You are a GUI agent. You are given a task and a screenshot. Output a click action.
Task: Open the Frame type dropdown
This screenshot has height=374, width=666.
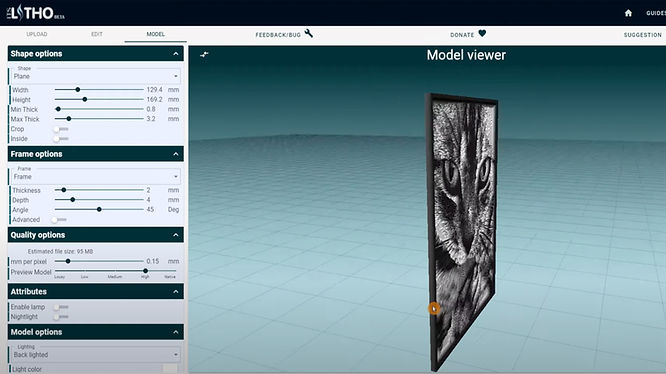(95, 176)
